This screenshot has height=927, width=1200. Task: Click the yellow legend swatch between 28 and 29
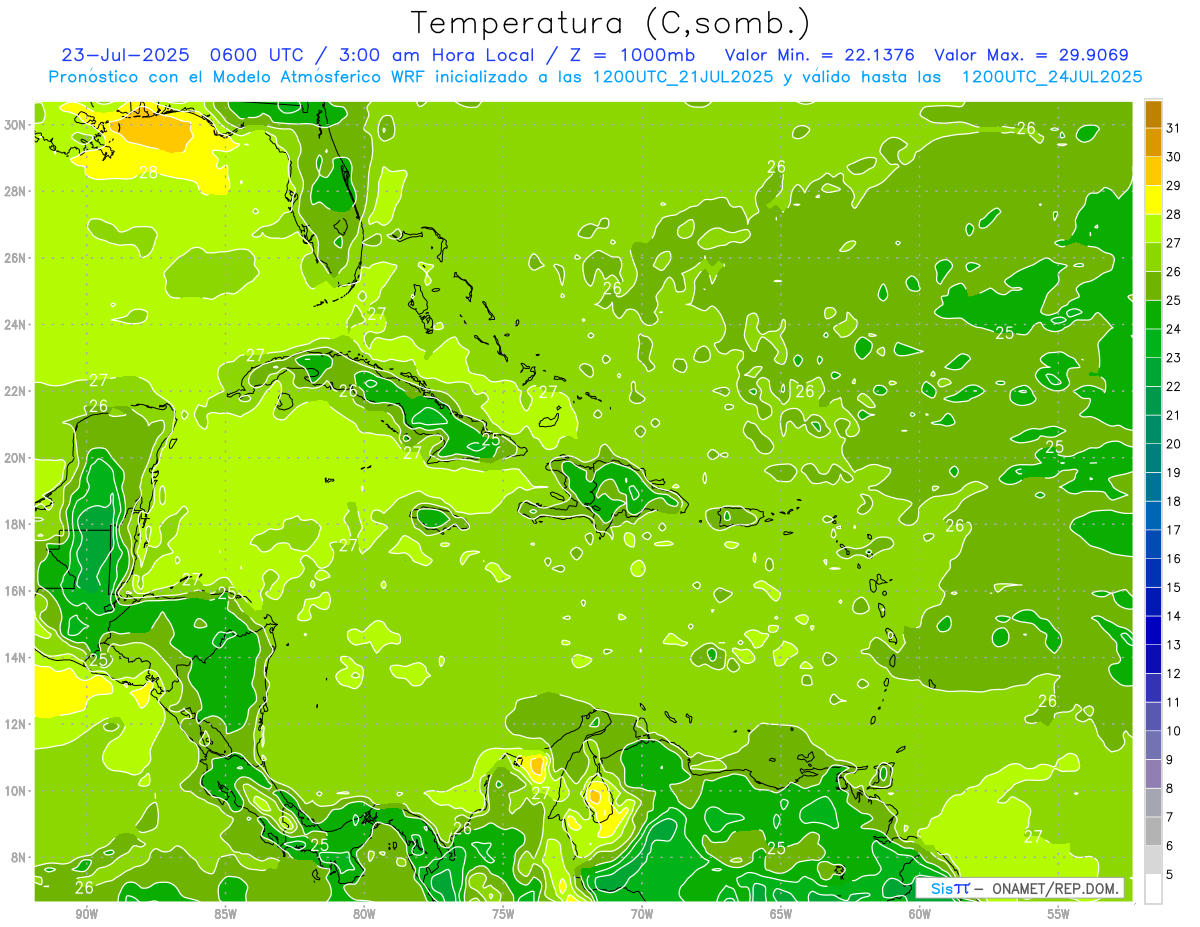point(1153,200)
